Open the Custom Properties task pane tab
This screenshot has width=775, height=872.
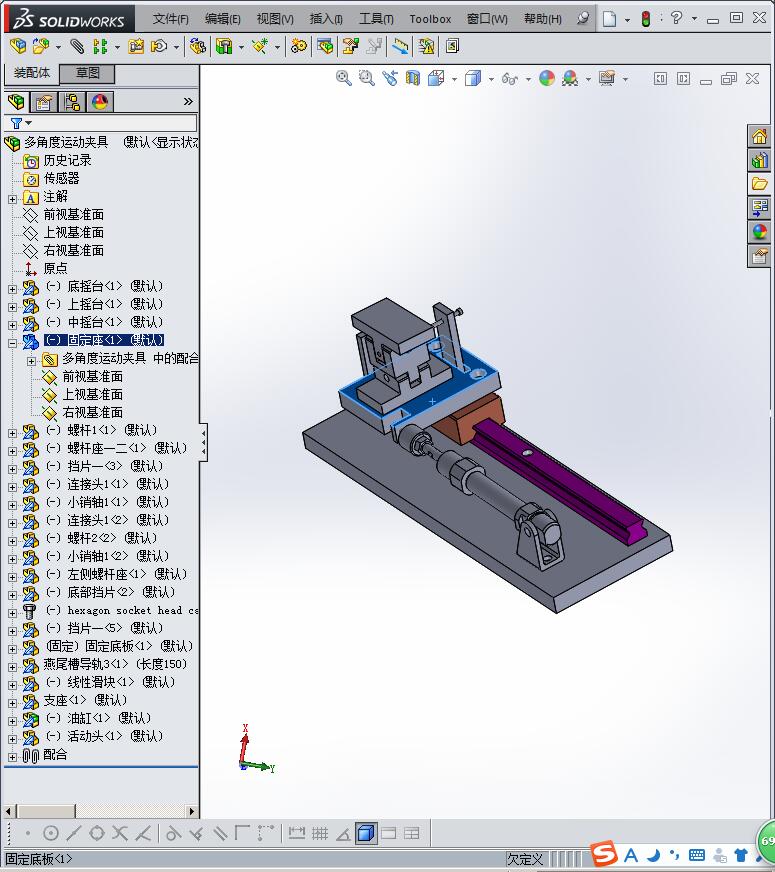click(x=759, y=256)
